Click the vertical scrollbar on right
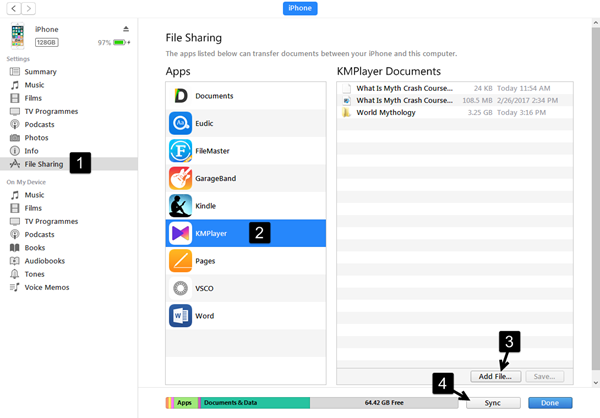The width and height of the screenshot is (600, 418). tap(596, 198)
